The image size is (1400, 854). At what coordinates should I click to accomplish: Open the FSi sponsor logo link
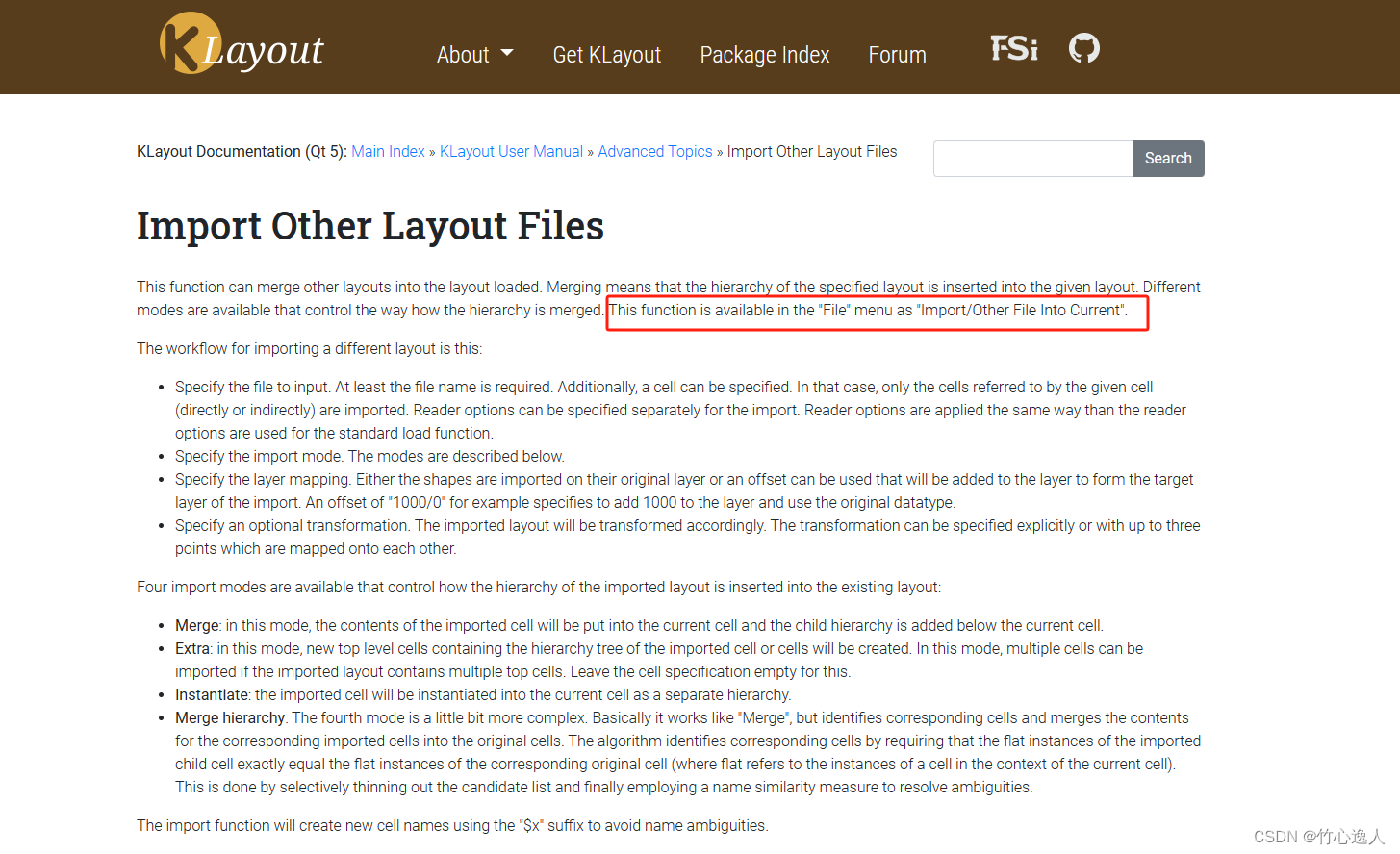coord(1014,48)
